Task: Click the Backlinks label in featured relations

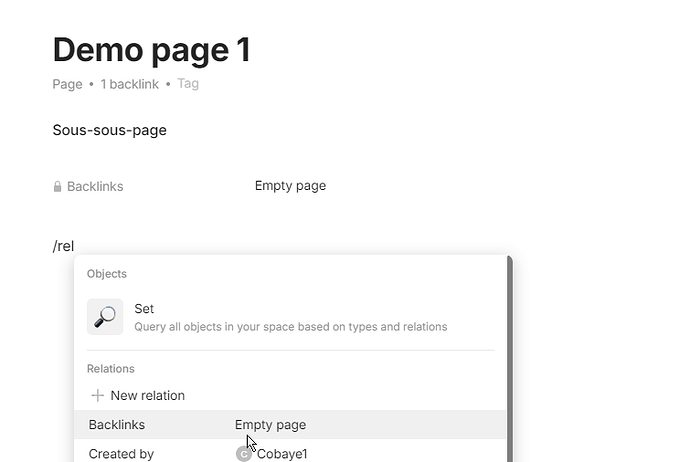Action: click(x=95, y=187)
